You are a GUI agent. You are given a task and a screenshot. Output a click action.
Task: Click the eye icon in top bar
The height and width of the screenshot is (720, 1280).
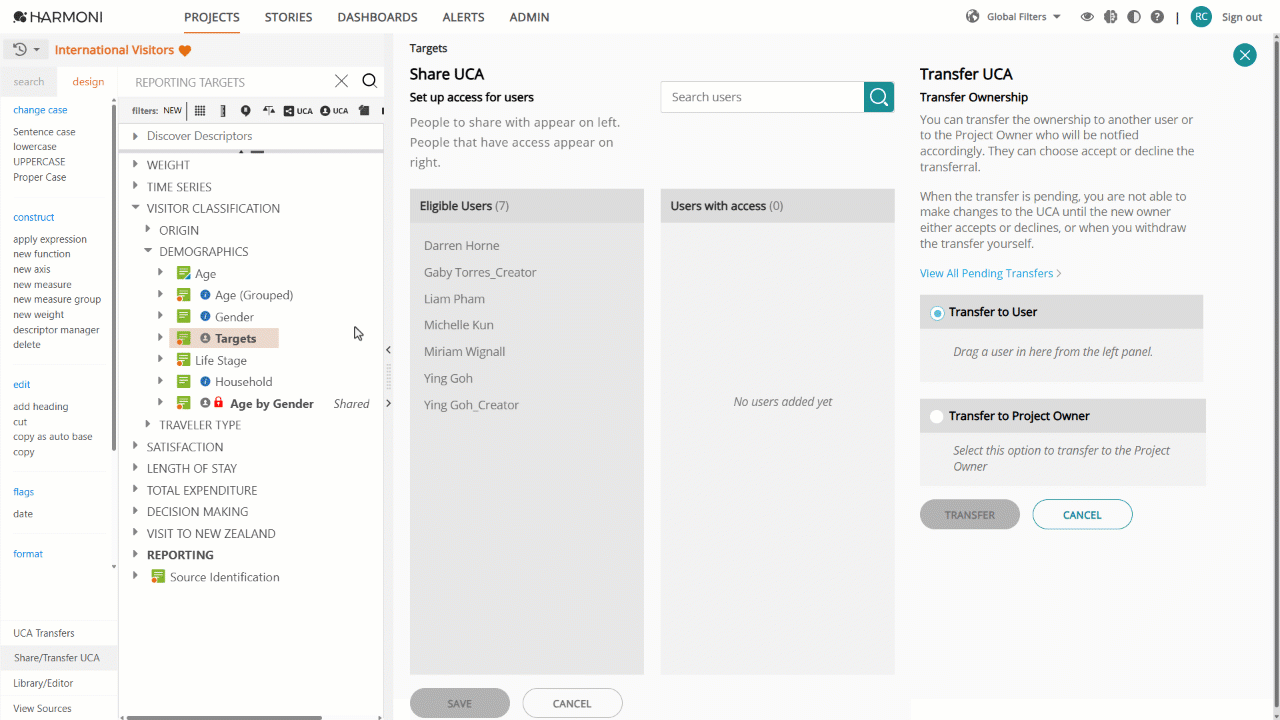1087,17
